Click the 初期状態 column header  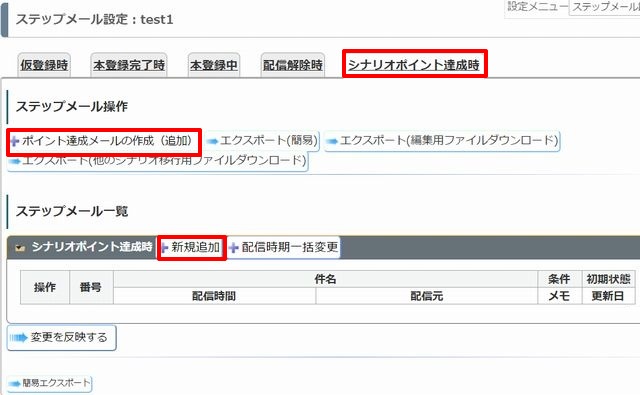(608, 279)
